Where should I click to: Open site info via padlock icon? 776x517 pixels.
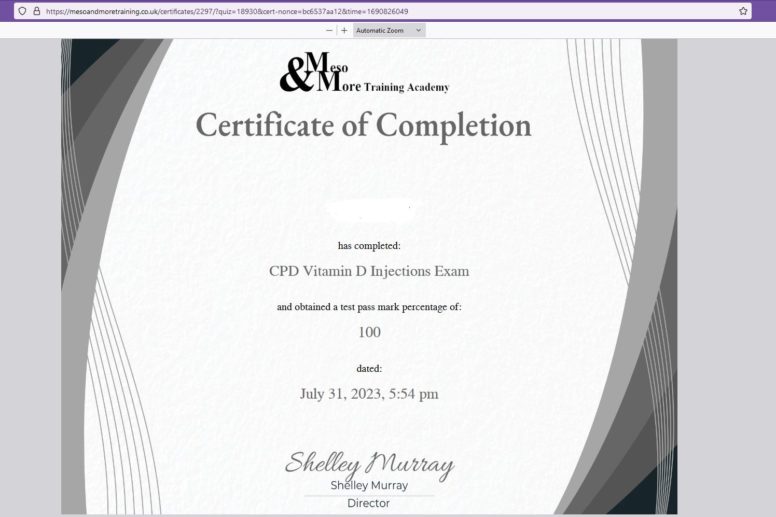pyautogui.click(x=37, y=11)
